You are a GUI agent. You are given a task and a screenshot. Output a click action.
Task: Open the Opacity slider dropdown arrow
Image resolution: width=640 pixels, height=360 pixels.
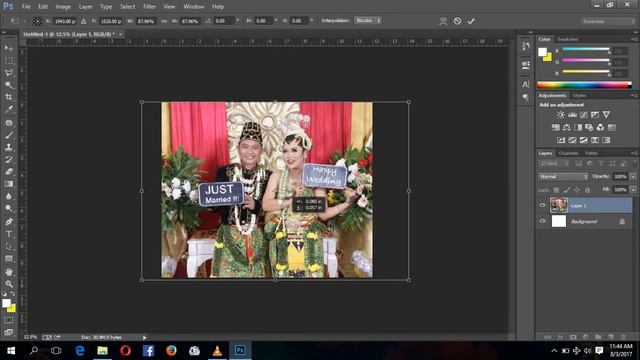point(633,176)
